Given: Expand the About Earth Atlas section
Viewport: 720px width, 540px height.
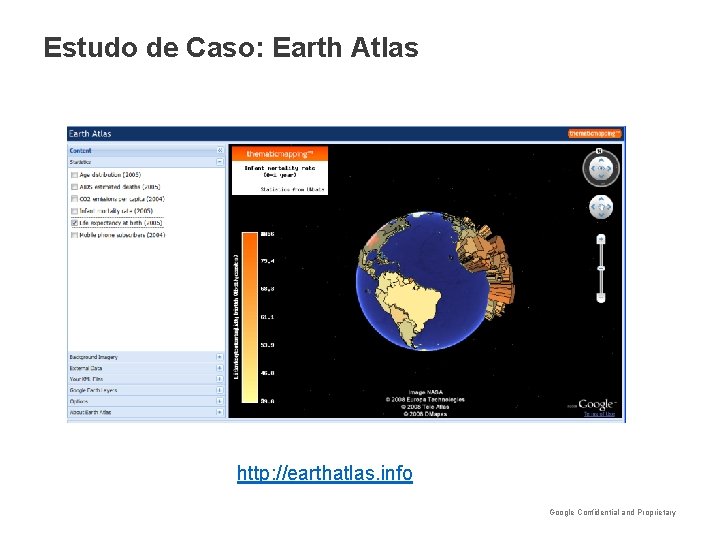Looking at the screenshot, I should [x=219, y=412].
